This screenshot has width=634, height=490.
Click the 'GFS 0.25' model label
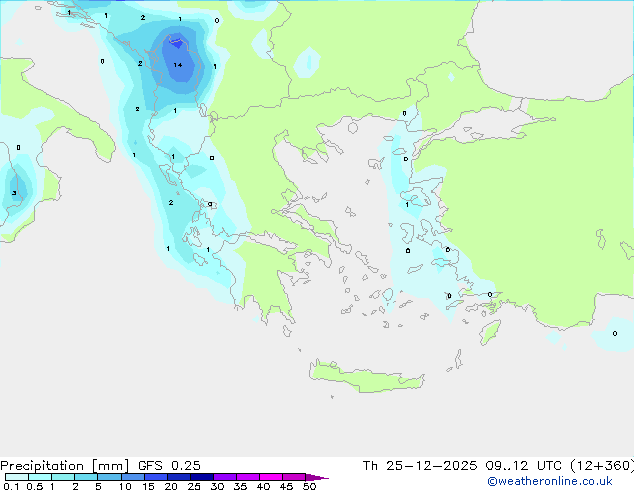pos(169,466)
